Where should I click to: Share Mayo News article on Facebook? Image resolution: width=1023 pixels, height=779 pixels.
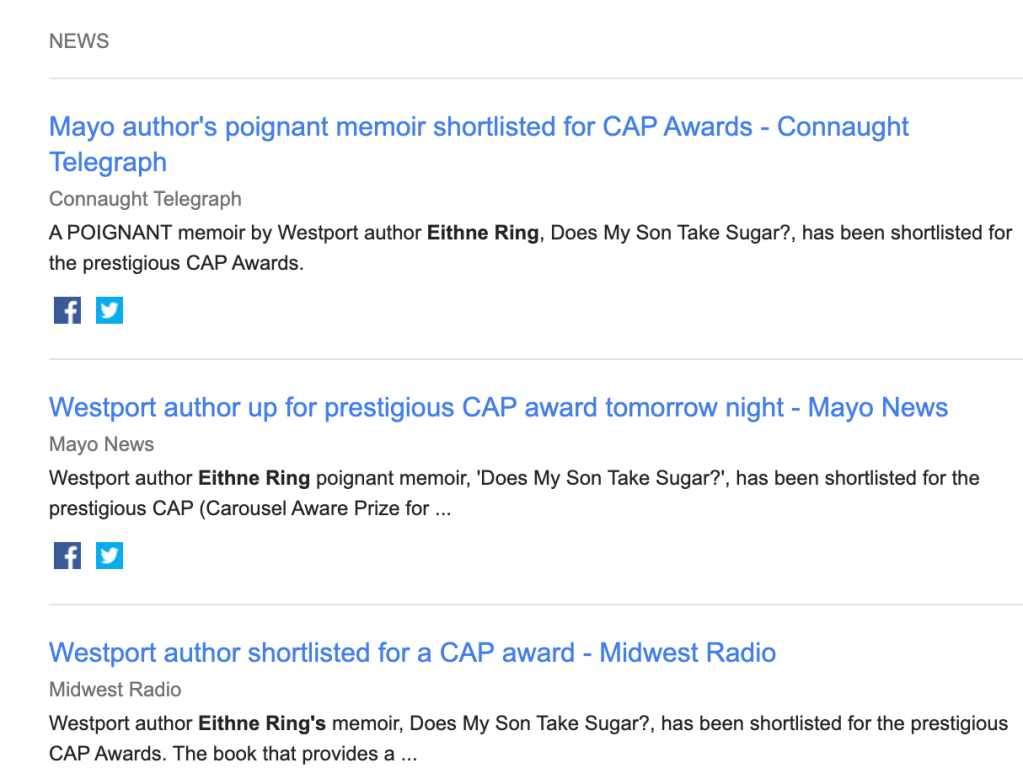[x=67, y=555]
